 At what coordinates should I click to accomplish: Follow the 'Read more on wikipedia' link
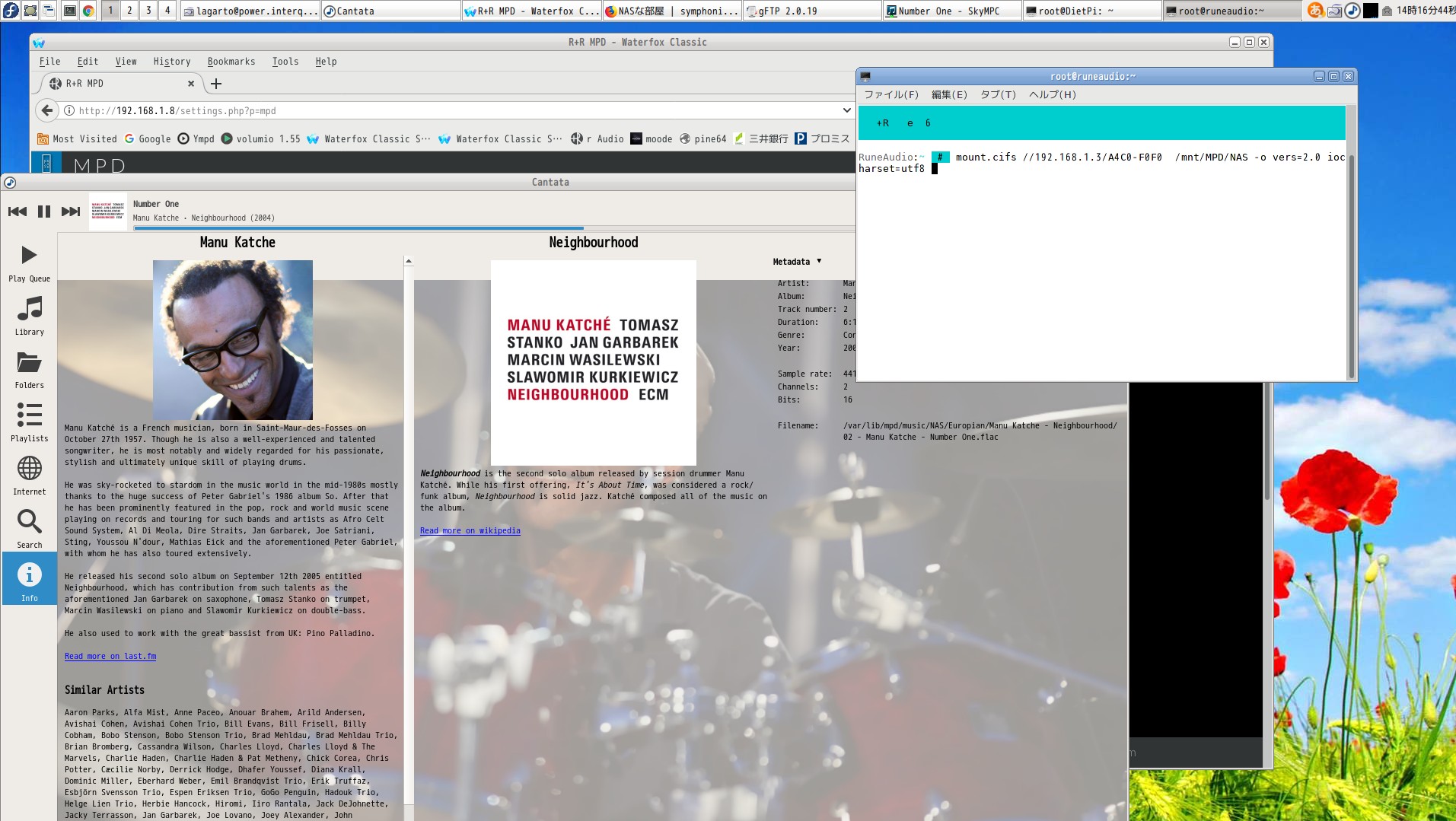pos(470,530)
